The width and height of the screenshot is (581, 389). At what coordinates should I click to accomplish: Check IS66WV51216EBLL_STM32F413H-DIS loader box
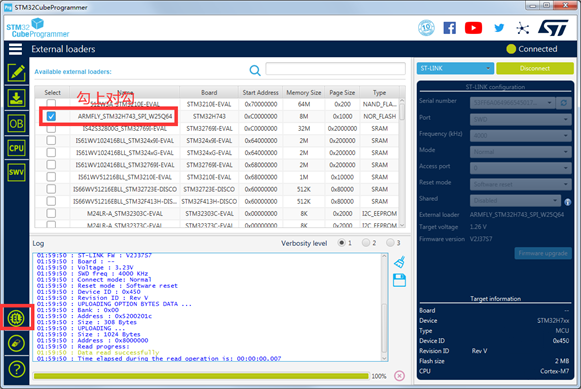pyautogui.click(x=51, y=201)
